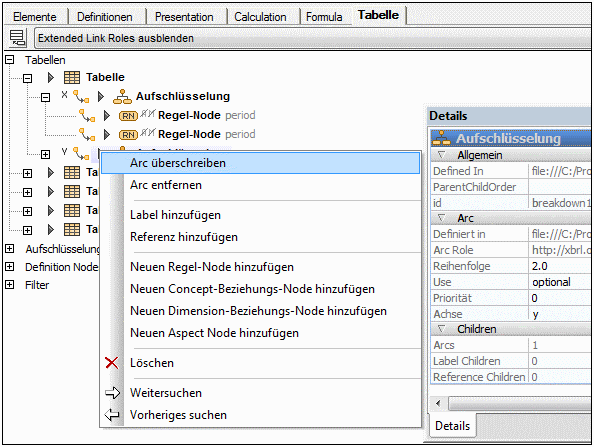Click the arc icon before second Regel-Node
594x447 pixels.
(87, 134)
